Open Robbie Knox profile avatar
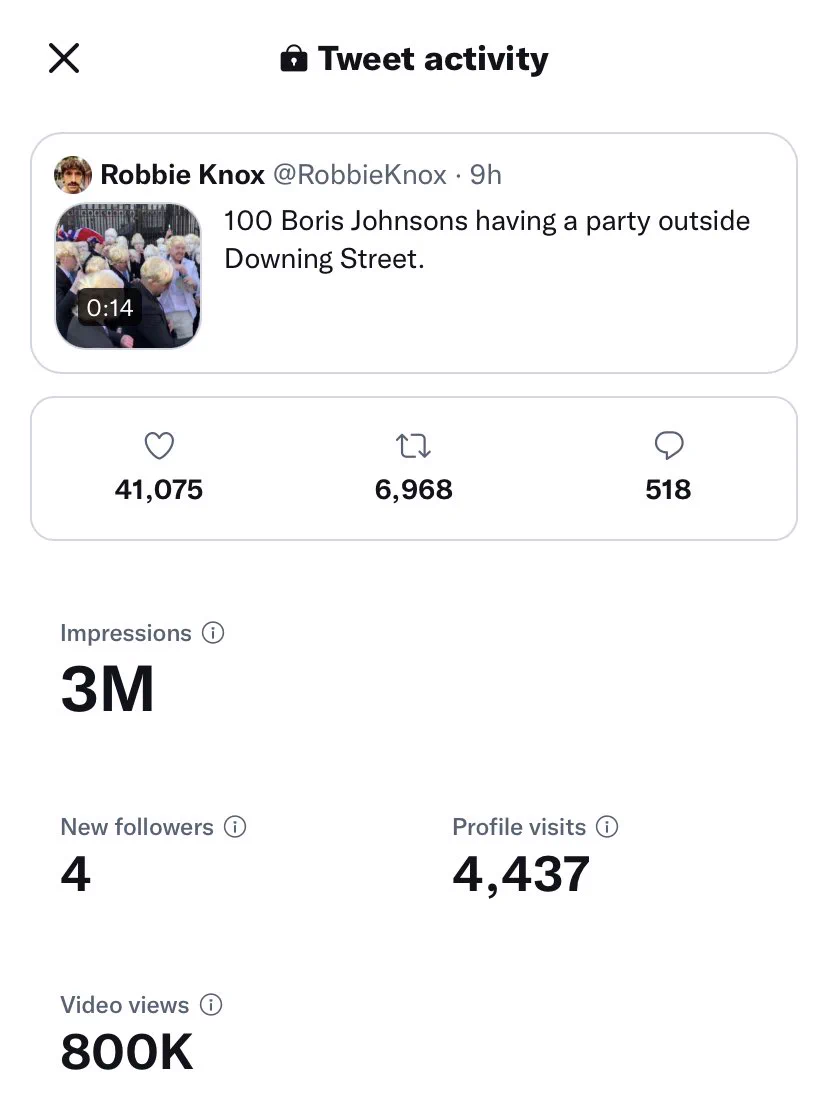This screenshot has width=828, height=1117. (73, 175)
